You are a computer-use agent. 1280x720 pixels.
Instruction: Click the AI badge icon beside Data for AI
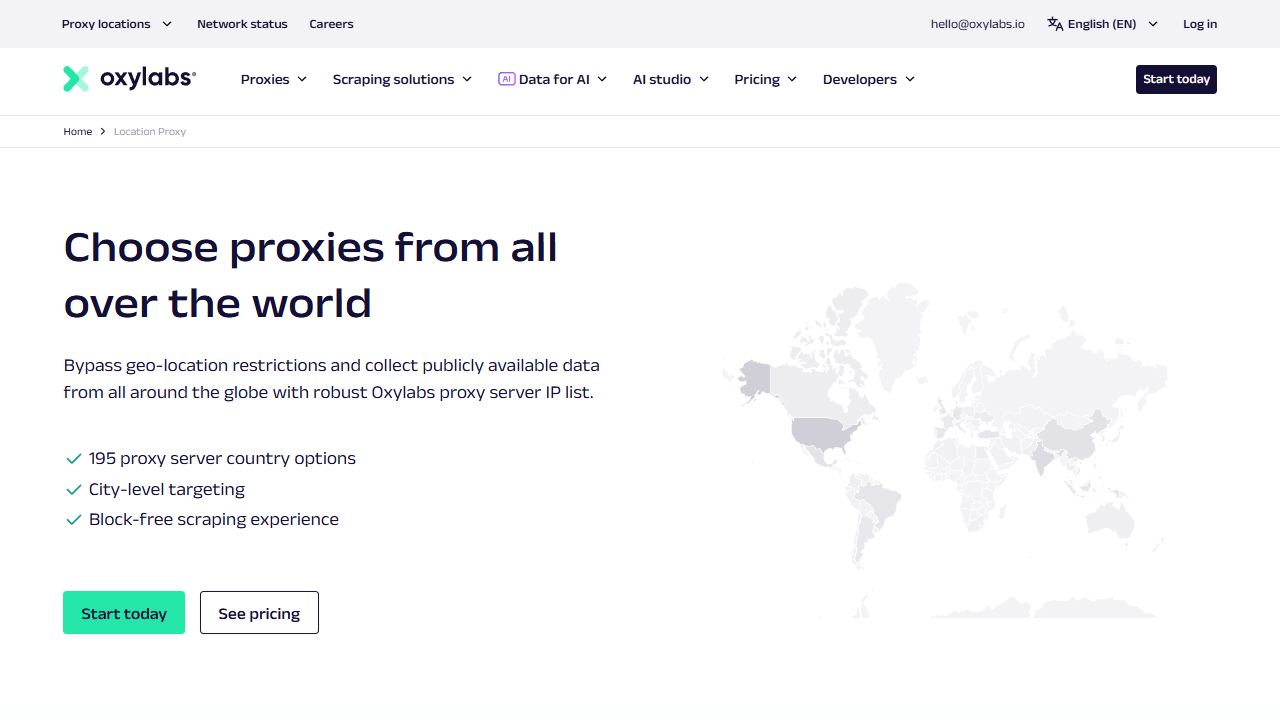tap(506, 79)
